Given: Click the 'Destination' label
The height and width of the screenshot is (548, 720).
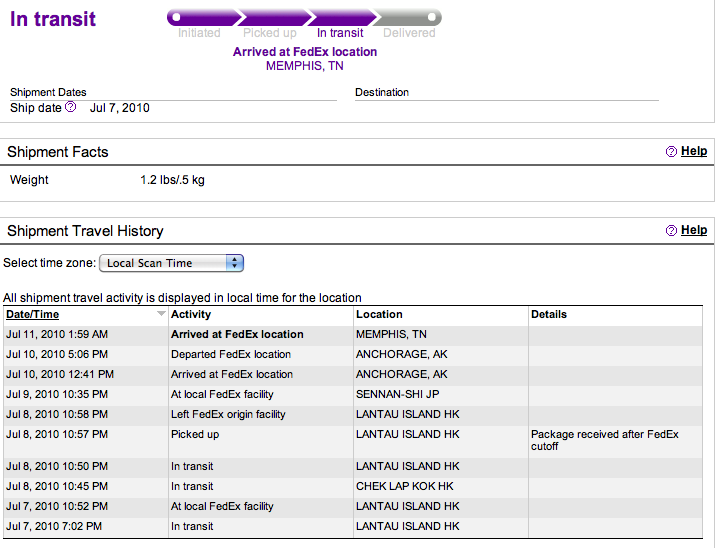Looking at the screenshot, I should click(382, 92).
